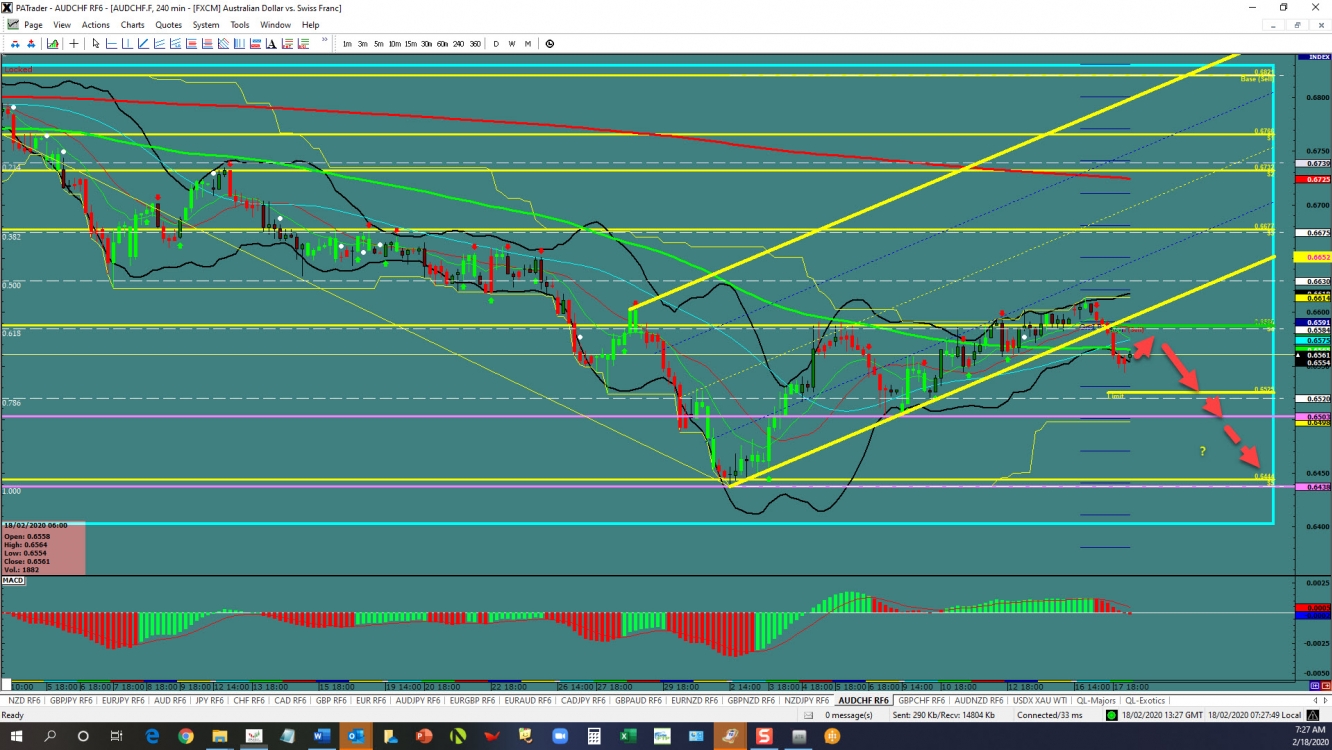Open the chart indicators toolbar icon
The height and width of the screenshot is (750, 1332).
(52, 44)
